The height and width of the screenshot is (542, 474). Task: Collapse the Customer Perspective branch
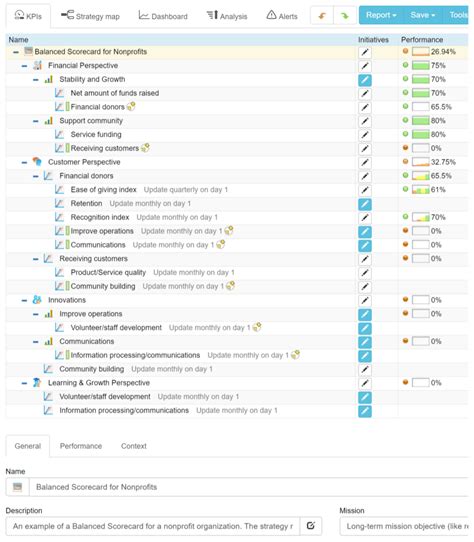click(x=24, y=162)
